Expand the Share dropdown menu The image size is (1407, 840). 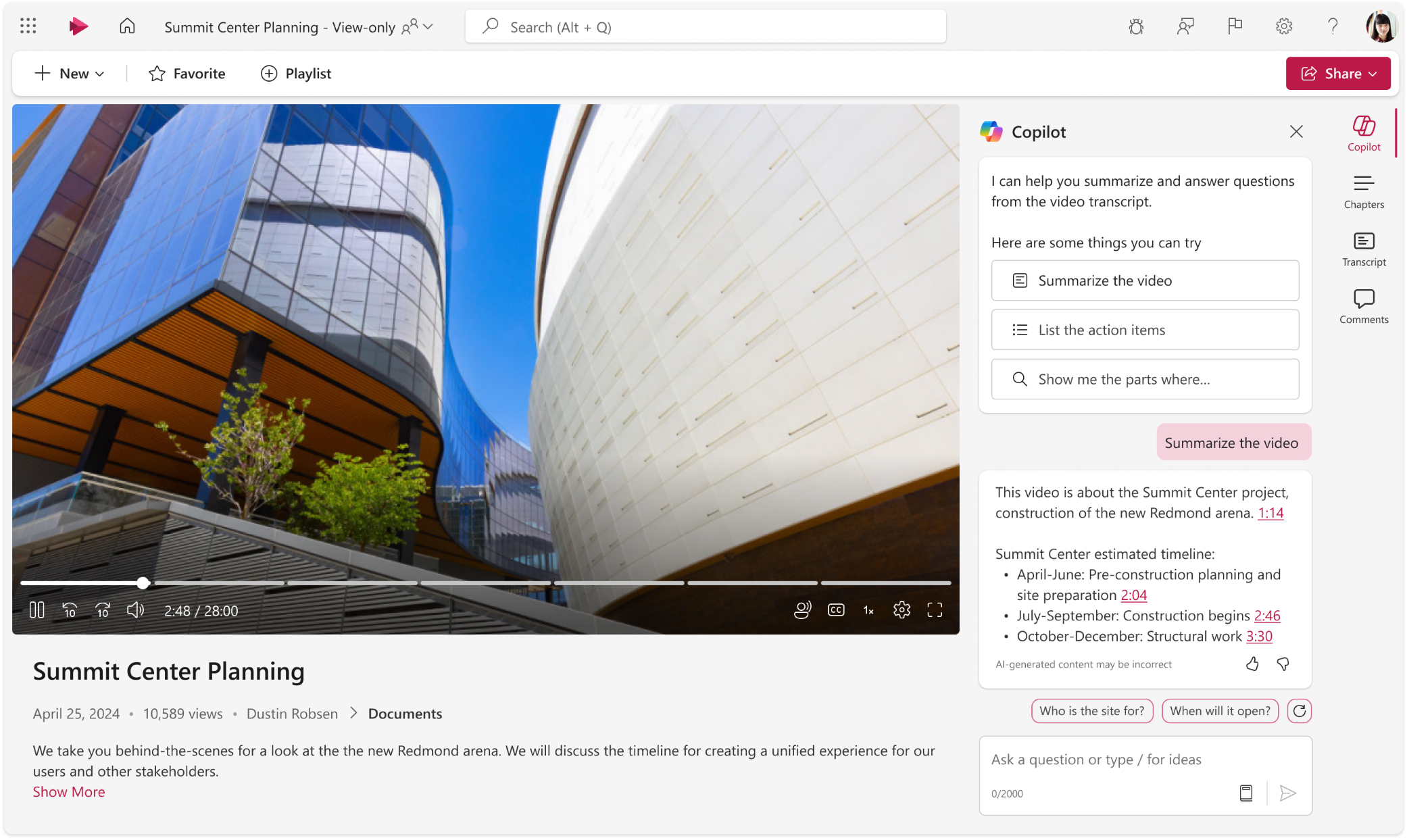[x=1374, y=73]
